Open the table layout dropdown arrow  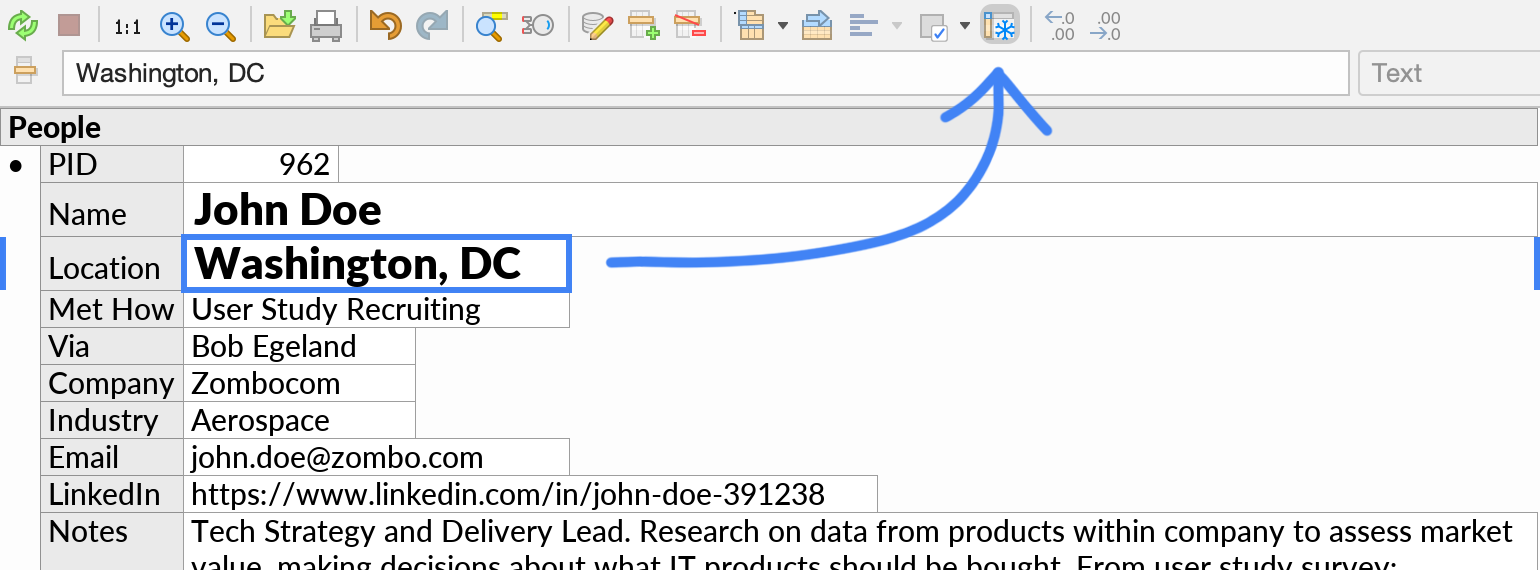(782, 25)
